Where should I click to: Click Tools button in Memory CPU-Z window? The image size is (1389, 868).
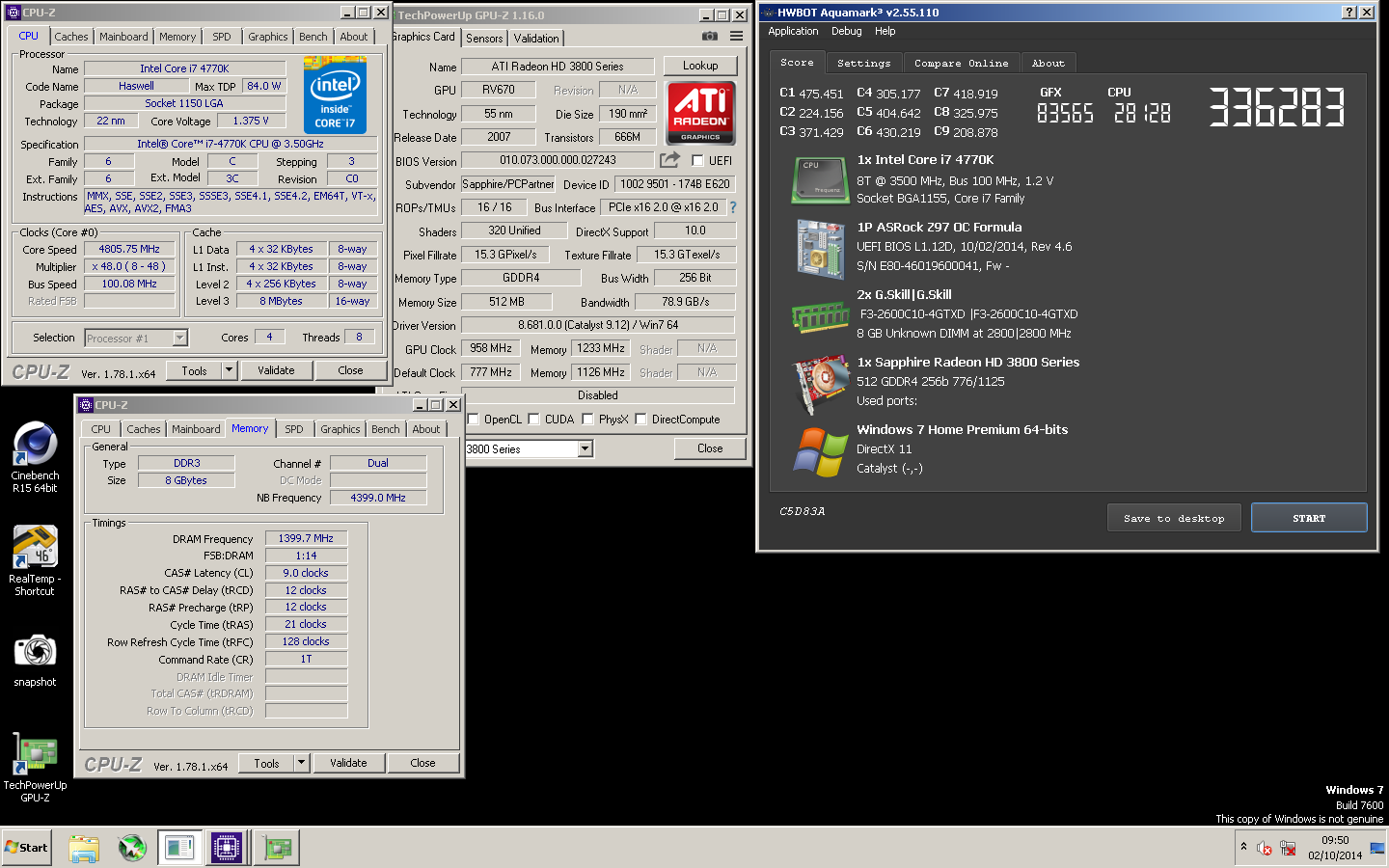coord(266,763)
